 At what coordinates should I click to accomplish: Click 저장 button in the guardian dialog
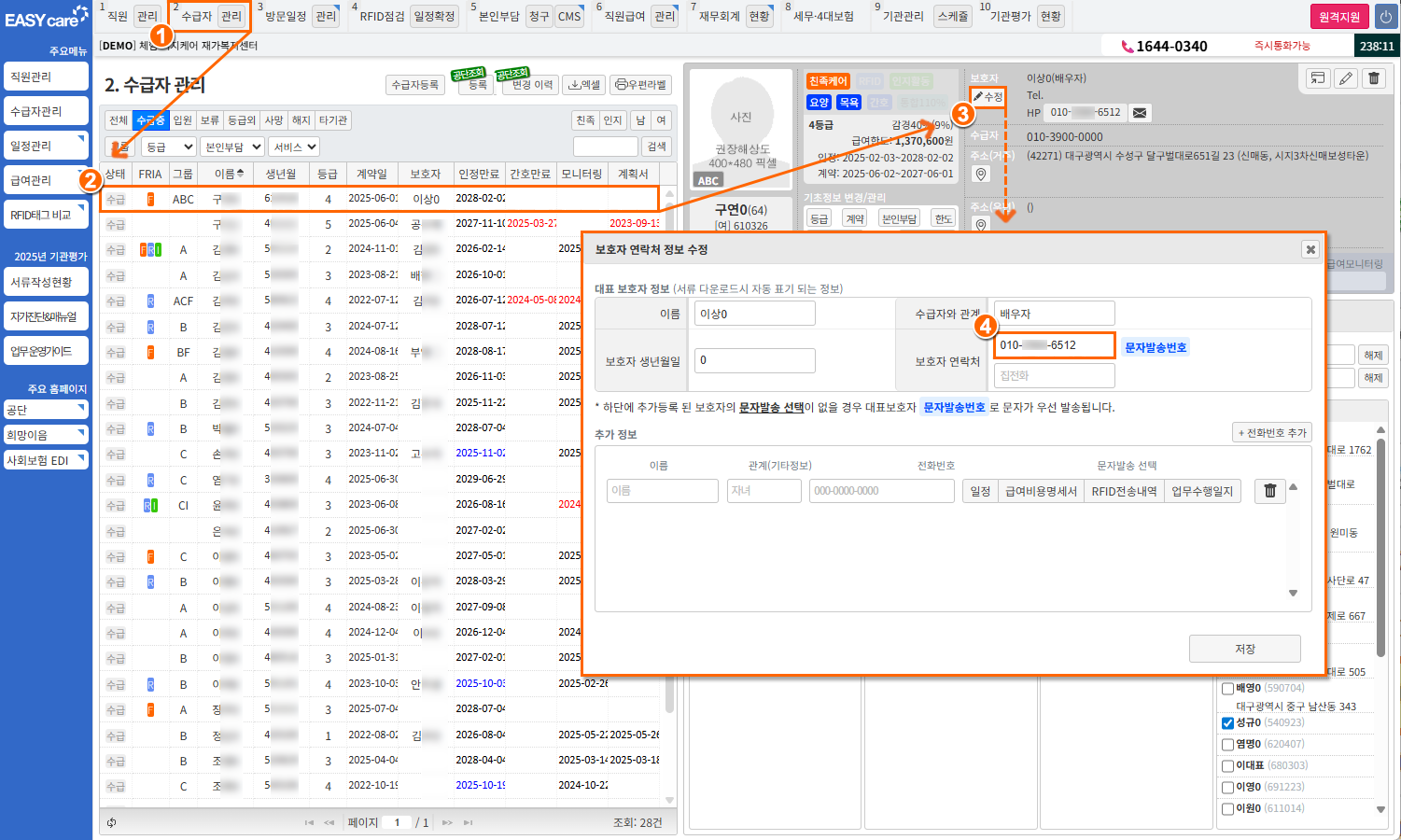click(x=1244, y=649)
